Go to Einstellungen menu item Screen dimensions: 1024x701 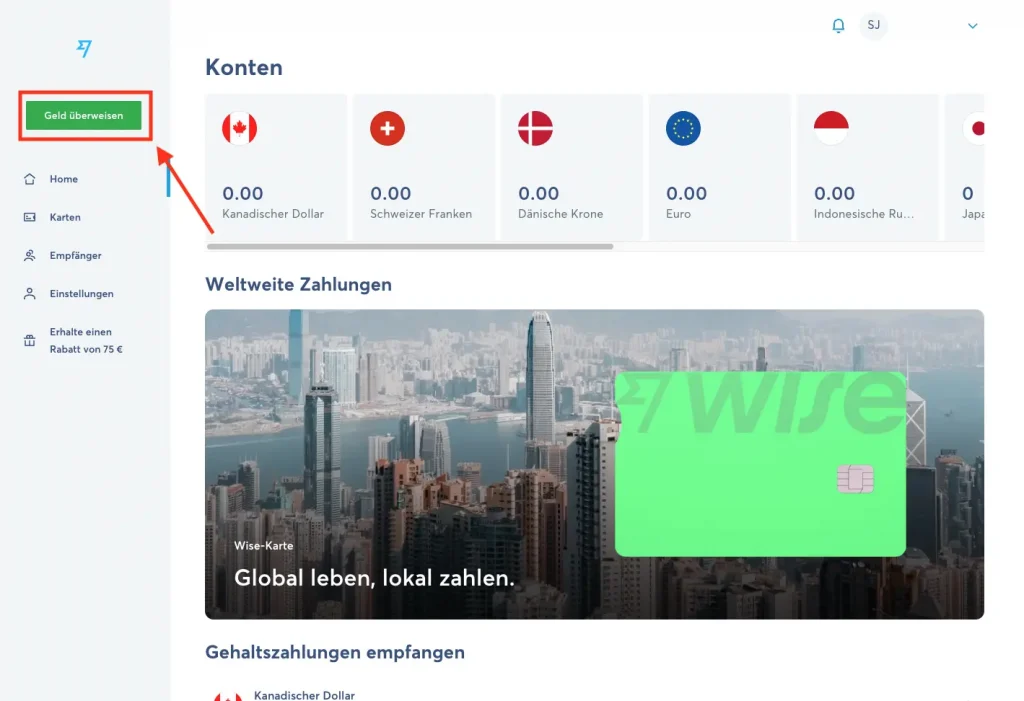[82, 294]
